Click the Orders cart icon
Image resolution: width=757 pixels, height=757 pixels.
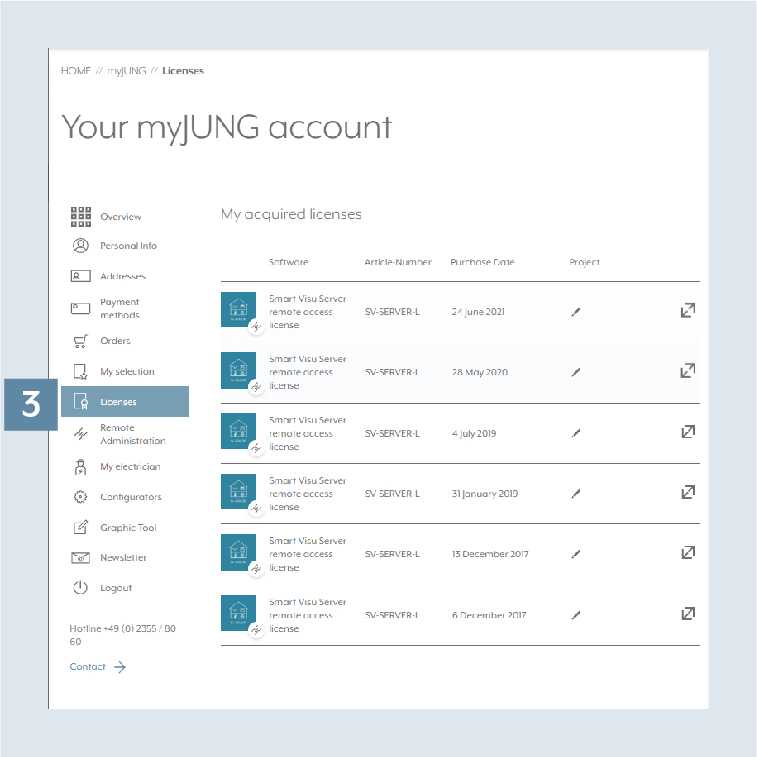click(x=81, y=341)
